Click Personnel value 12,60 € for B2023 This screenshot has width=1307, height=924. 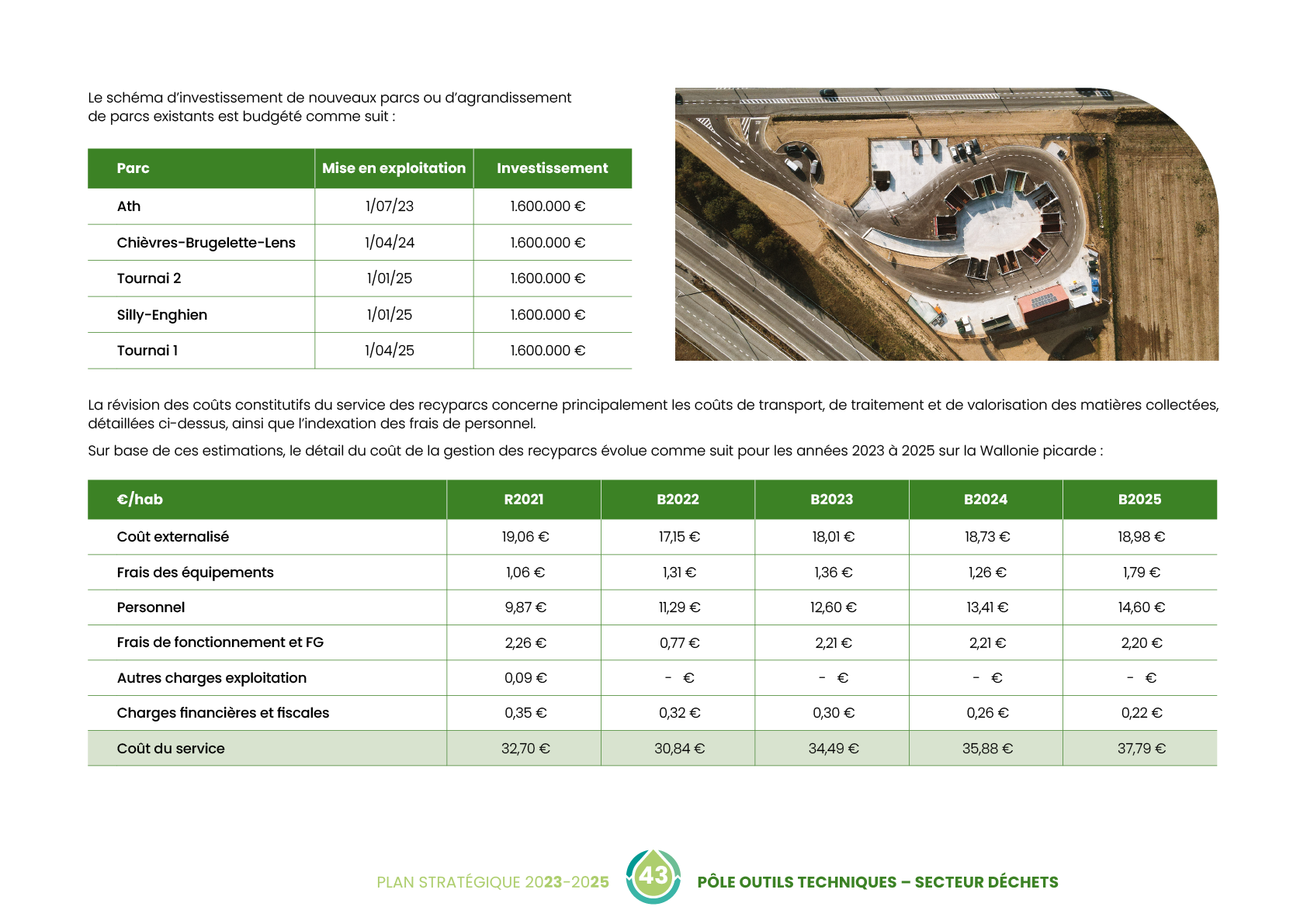tap(833, 607)
